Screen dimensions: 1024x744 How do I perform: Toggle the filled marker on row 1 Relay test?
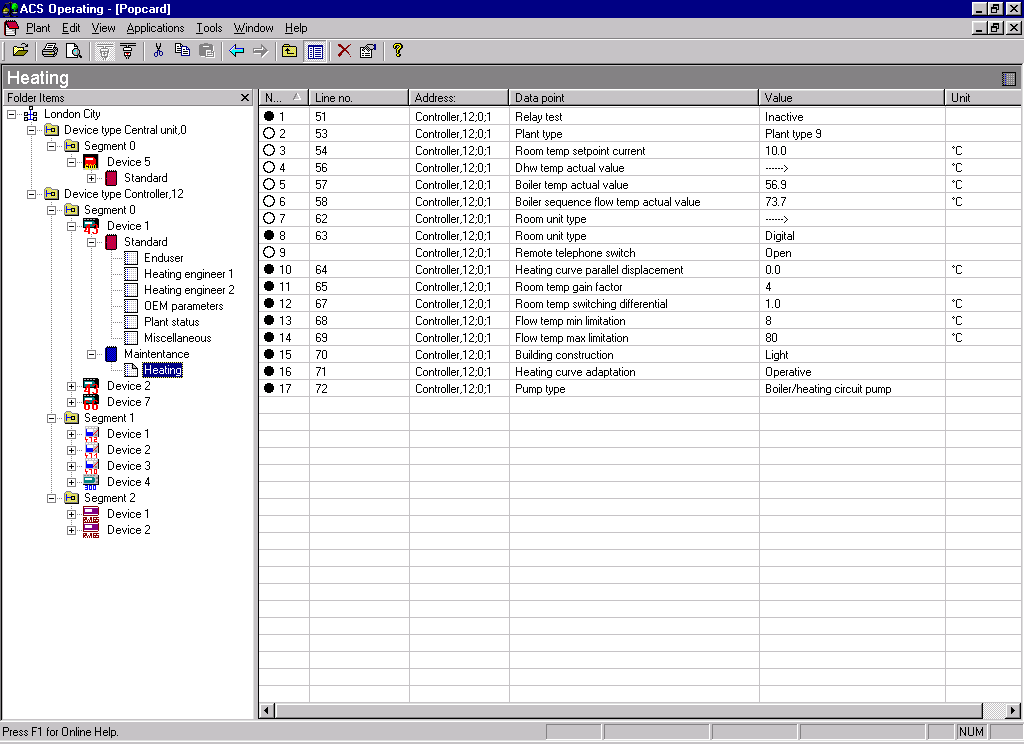[x=268, y=116]
